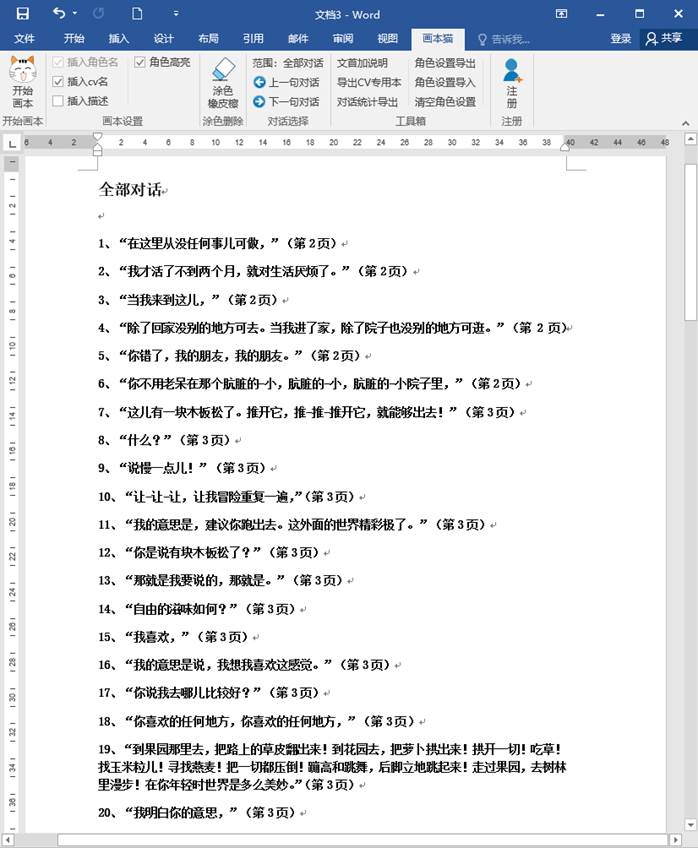Click the 登录 sign-in link
Image resolution: width=698 pixels, height=848 pixels.
pos(621,38)
